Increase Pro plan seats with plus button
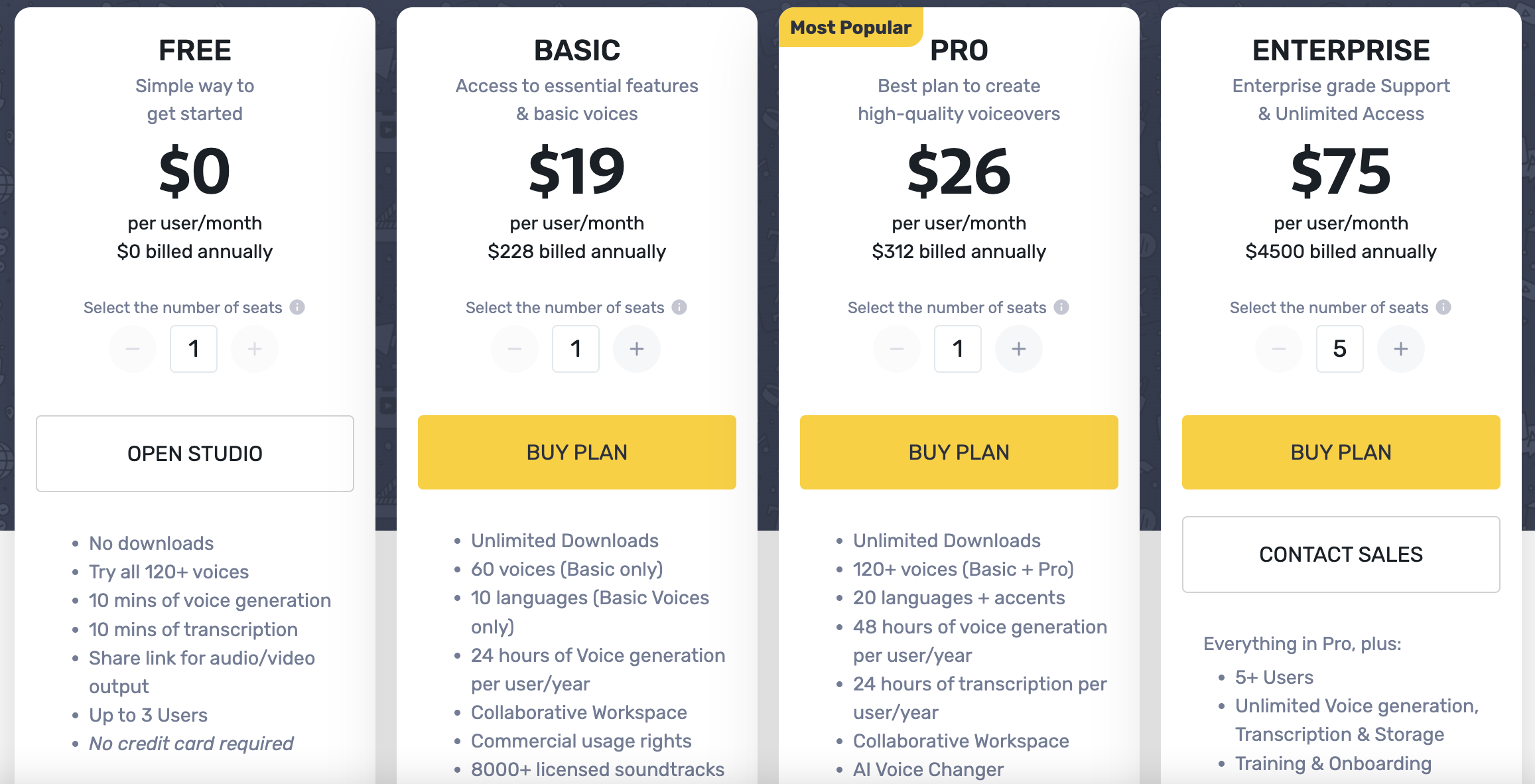Screen dimensions: 1535x784 (x=1019, y=349)
